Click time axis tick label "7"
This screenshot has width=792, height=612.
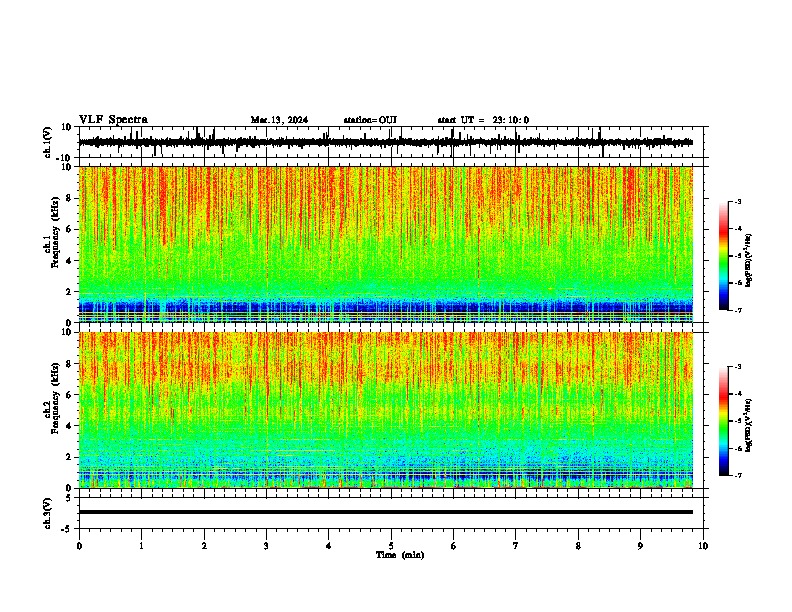516,546
